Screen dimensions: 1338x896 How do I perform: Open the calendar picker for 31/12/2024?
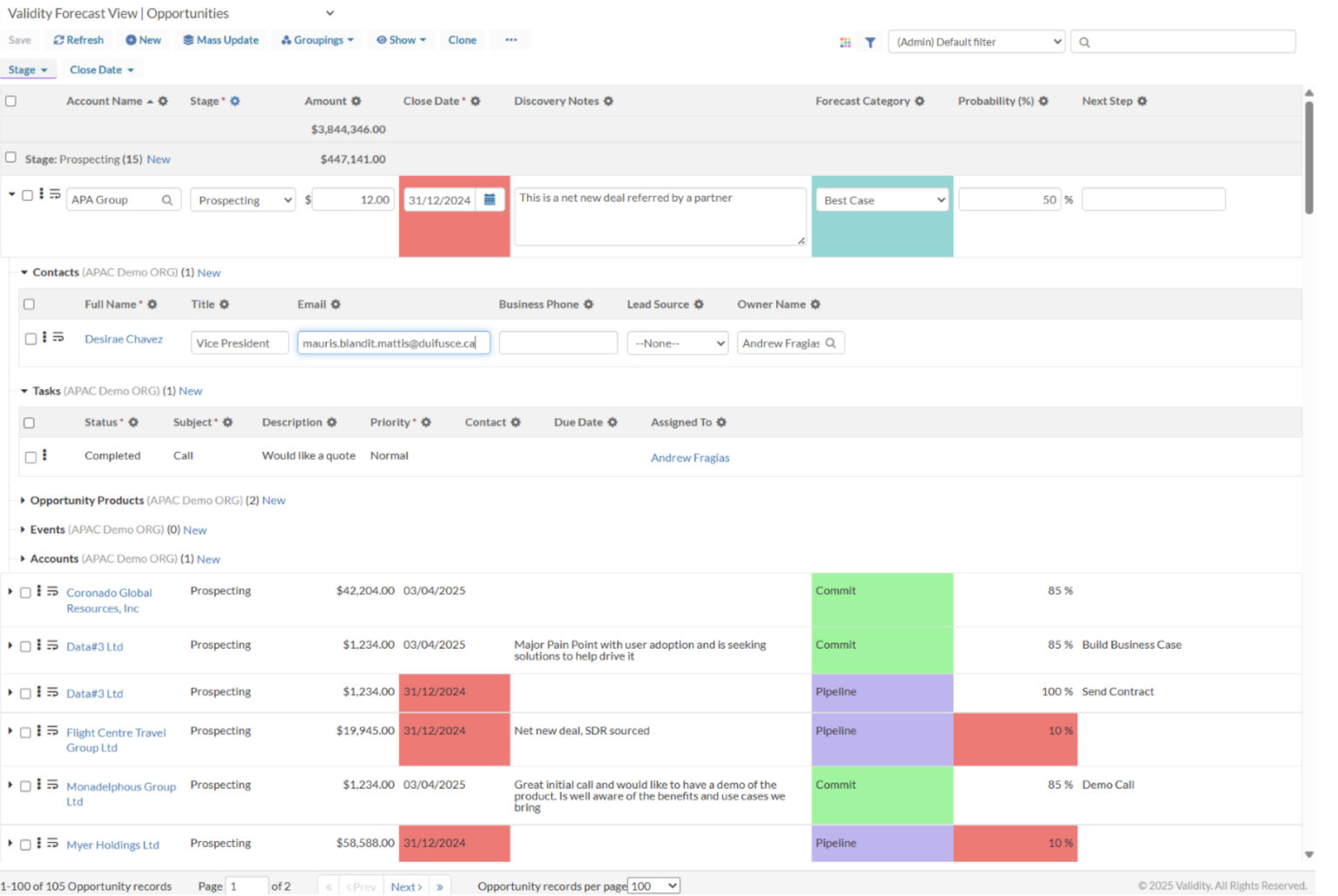coord(490,199)
